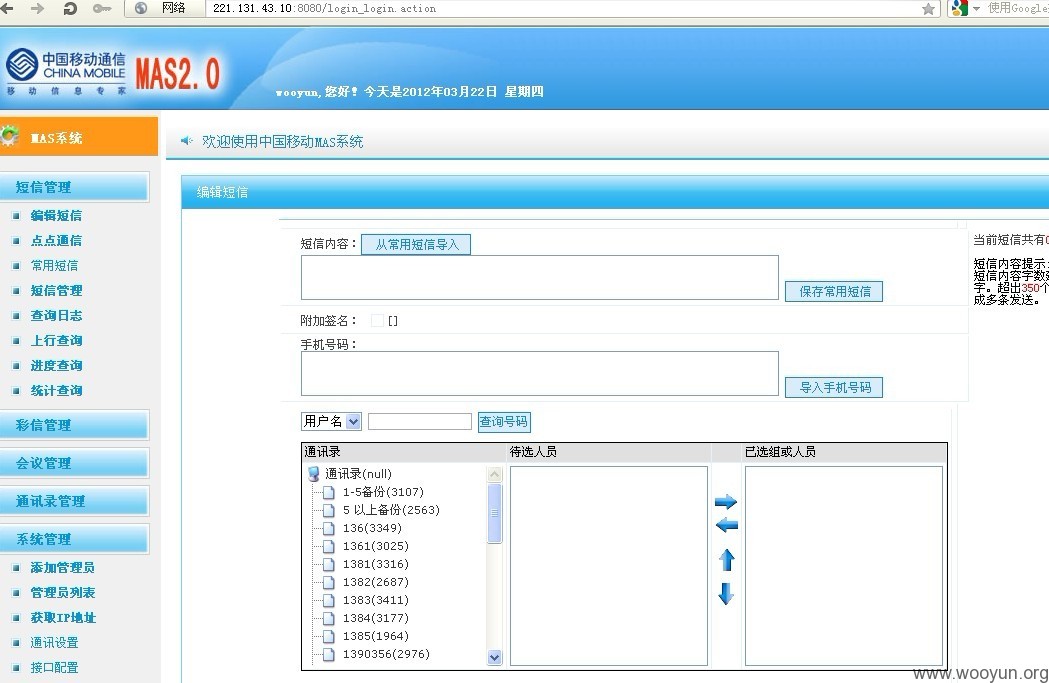Open 点点通信 in the sidebar
Screen dimensions: 1049x683
[56, 240]
